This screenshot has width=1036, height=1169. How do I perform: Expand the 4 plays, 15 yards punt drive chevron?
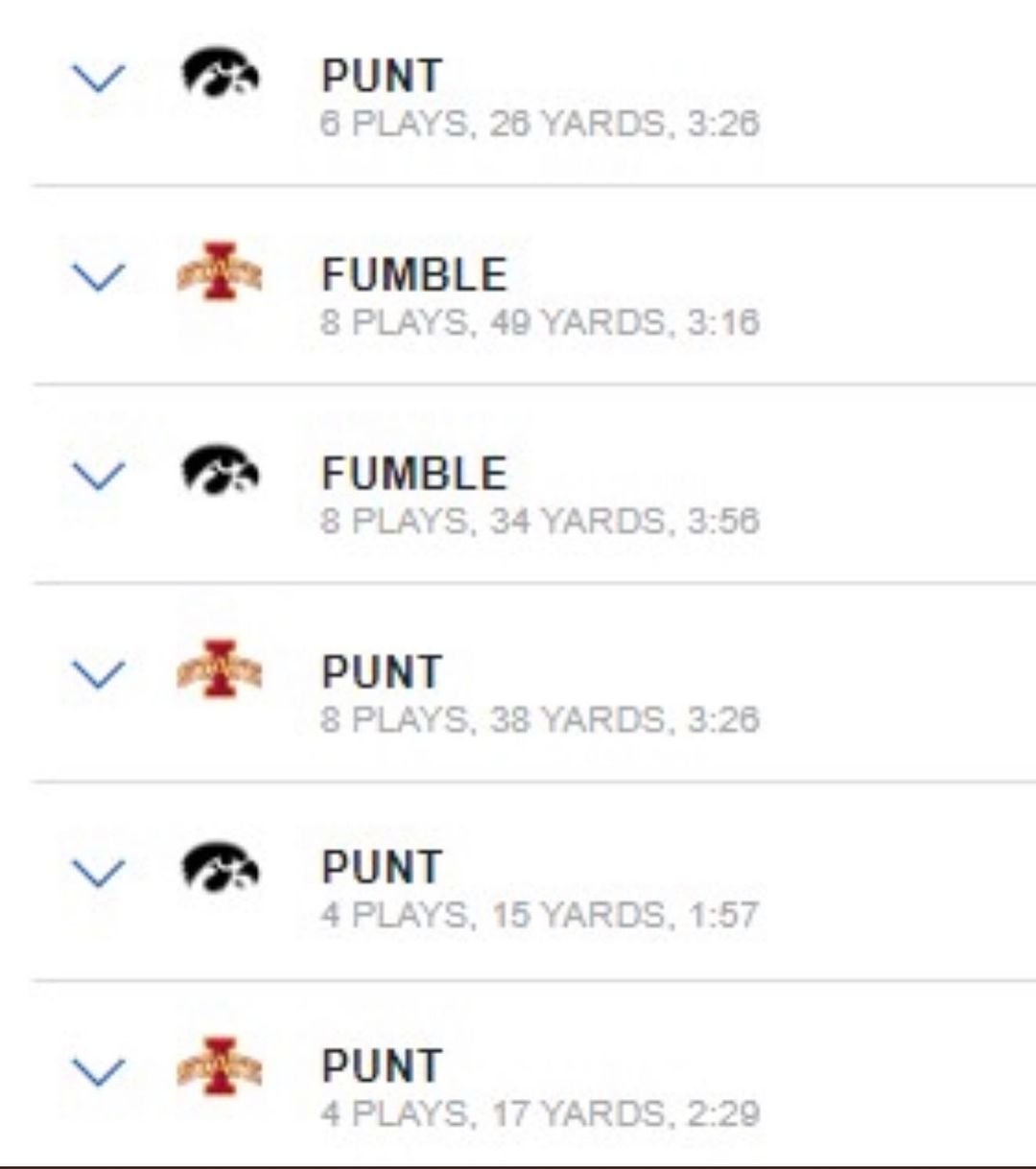click(x=100, y=872)
